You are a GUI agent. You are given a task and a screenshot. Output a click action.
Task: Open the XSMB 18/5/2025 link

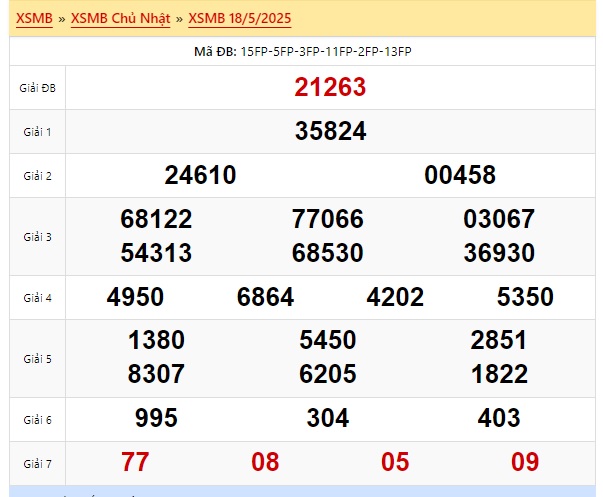[x=240, y=18]
